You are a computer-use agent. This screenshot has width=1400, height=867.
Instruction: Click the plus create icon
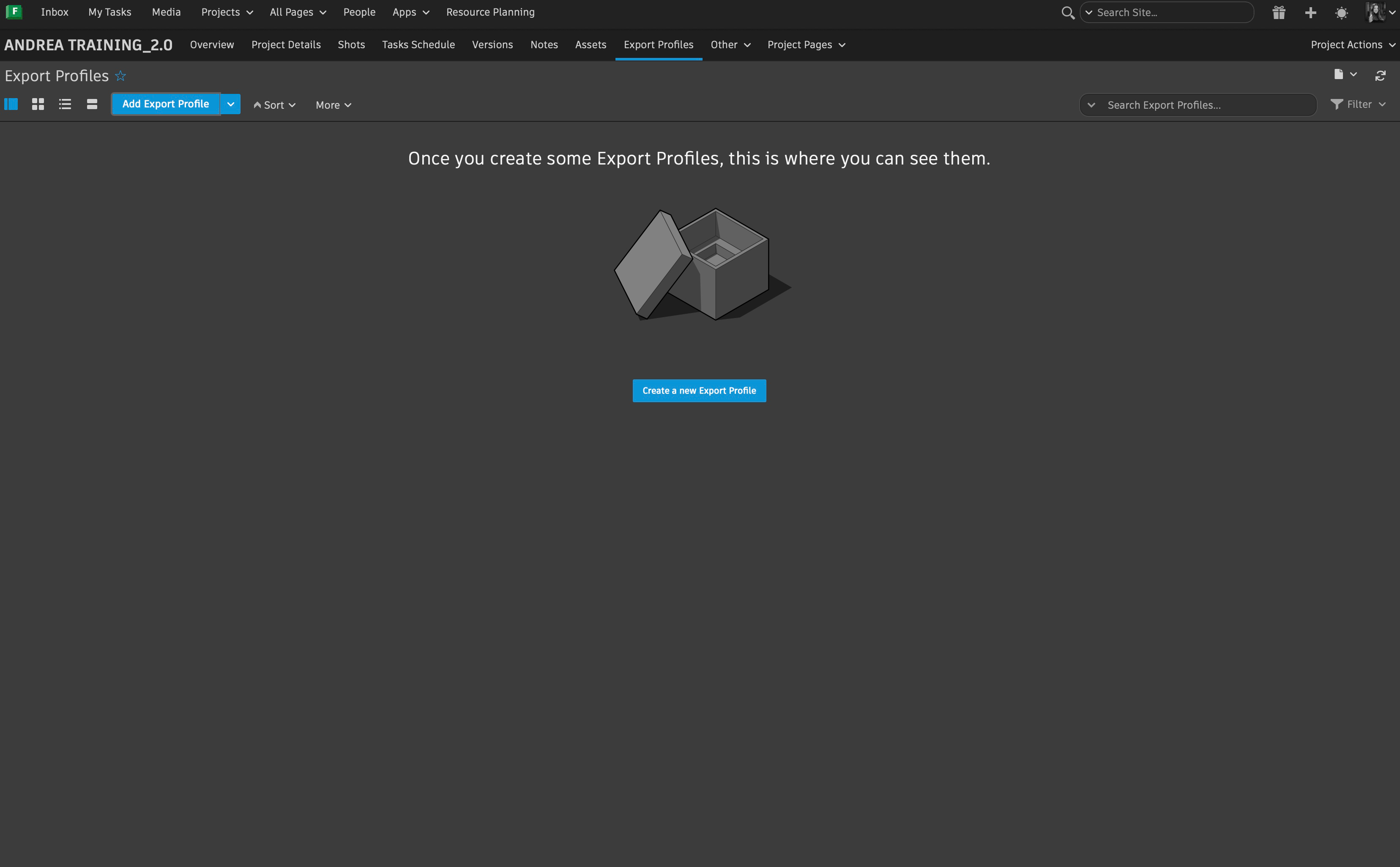tap(1310, 13)
